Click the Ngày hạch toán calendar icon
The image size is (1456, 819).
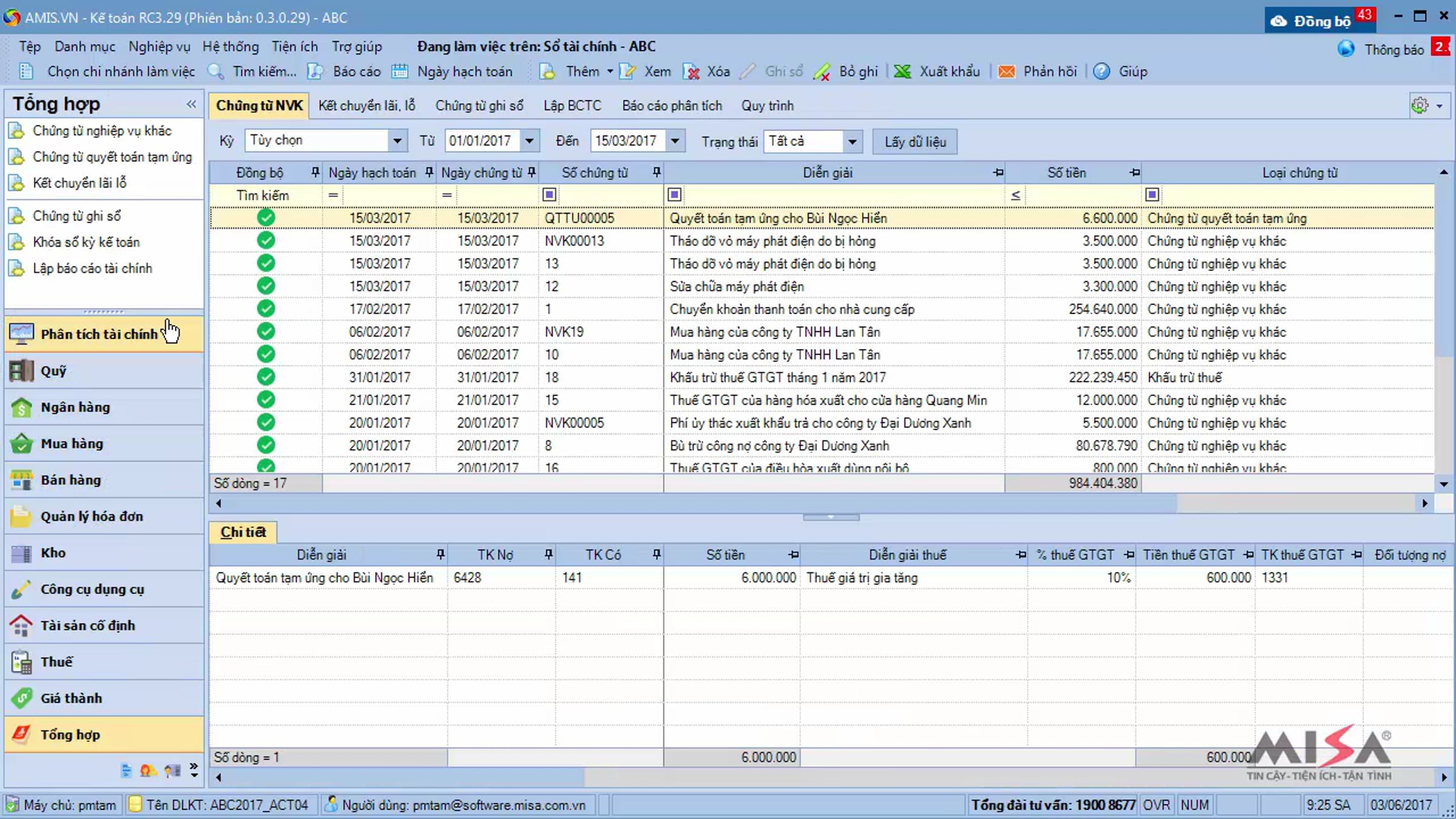tap(399, 72)
